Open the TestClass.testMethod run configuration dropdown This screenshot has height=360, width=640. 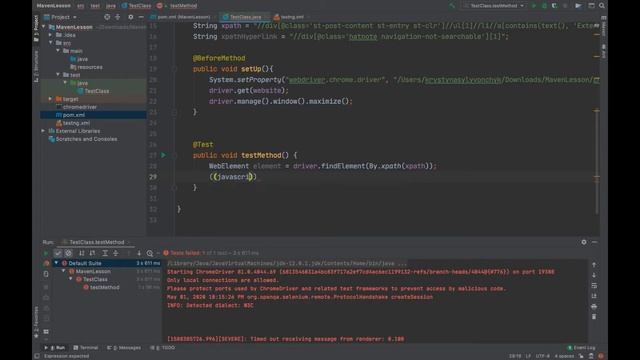click(x=494, y=6)
